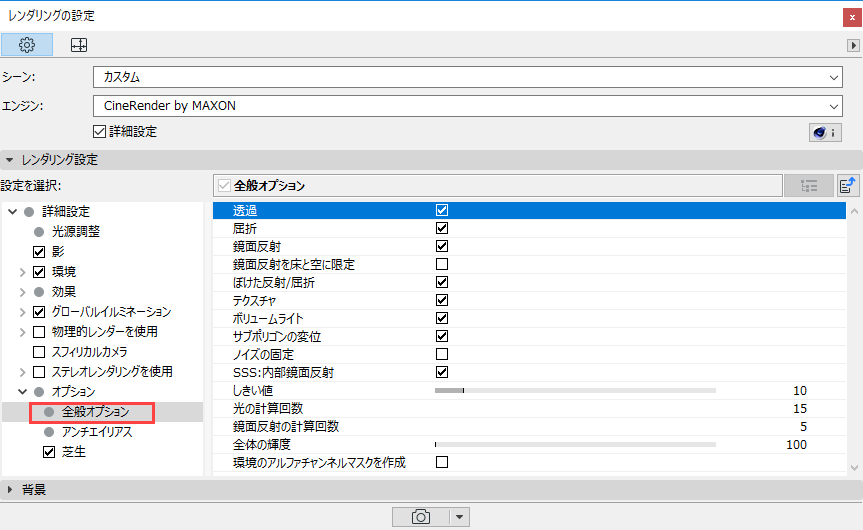Click options list scroll down arrow
The width and height of the screenshot is (863, 530).
pyautogui.click(x=854, y=468)
